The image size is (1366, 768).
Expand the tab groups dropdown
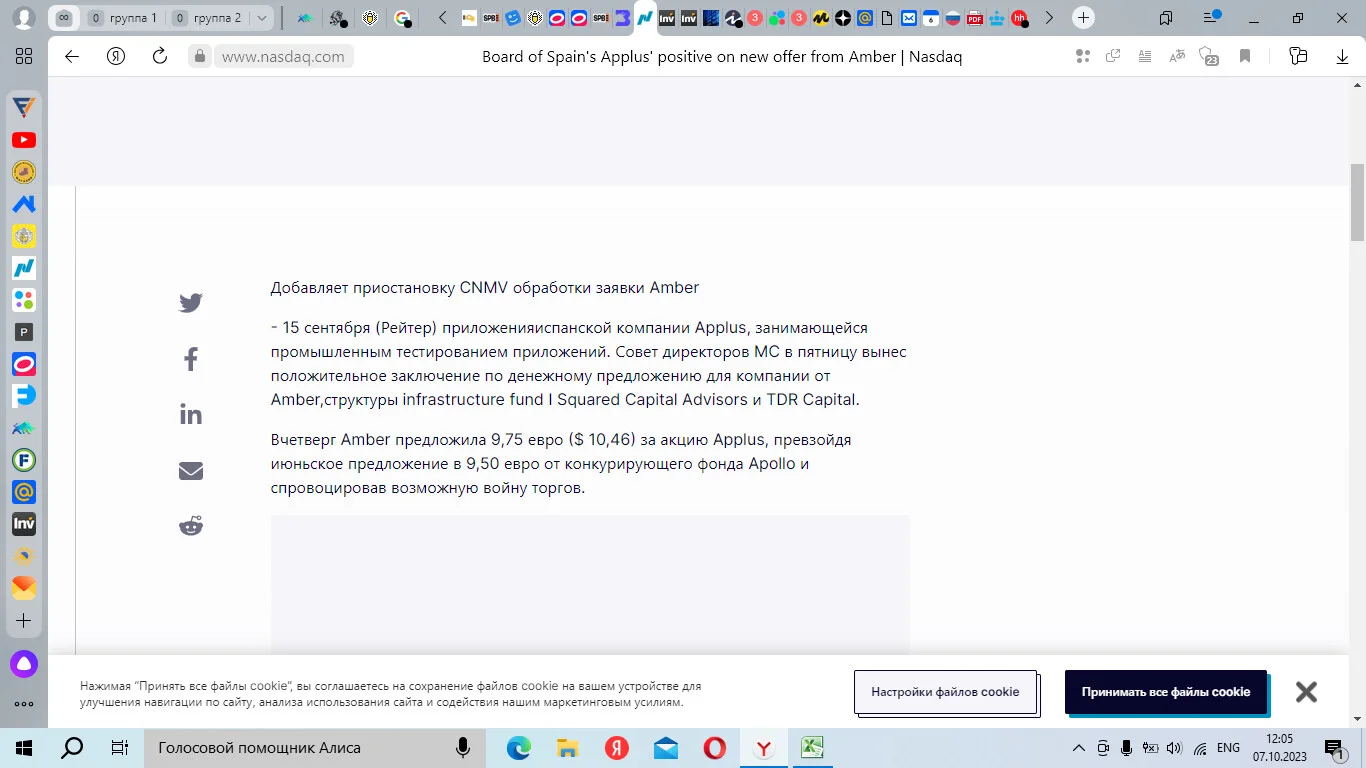262,18
